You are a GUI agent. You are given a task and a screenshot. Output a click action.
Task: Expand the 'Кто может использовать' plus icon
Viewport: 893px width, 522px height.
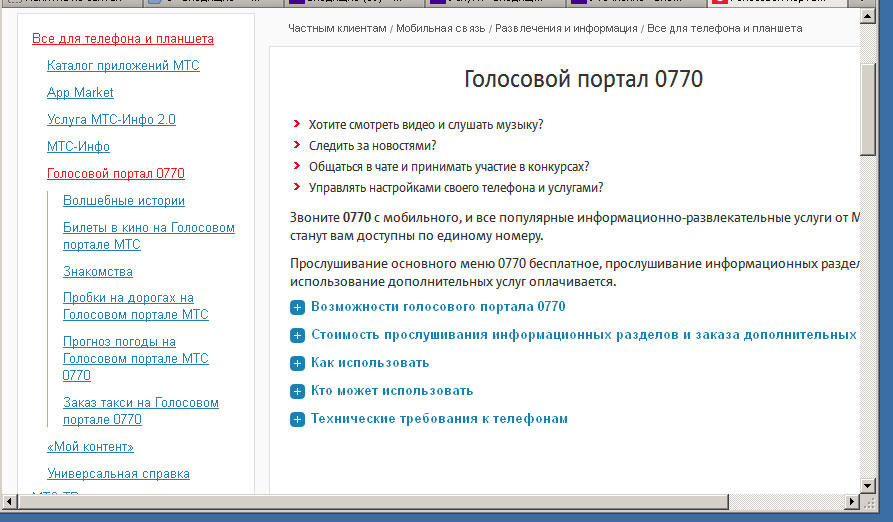[297, 391]
